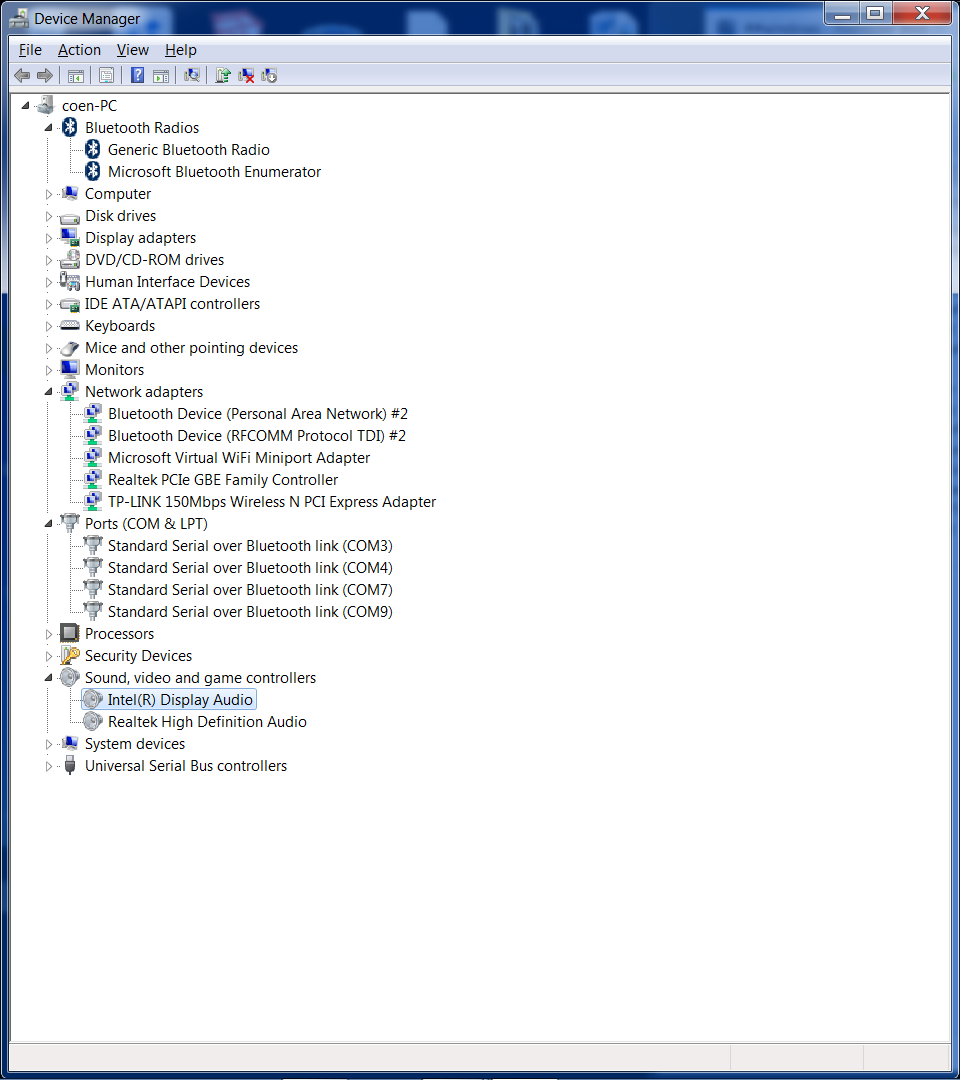Viewport: 960px width, 1080px height.
Task: Select Bluetooth Device (Personal Area Network) #2
Action: tap(258, 414)
